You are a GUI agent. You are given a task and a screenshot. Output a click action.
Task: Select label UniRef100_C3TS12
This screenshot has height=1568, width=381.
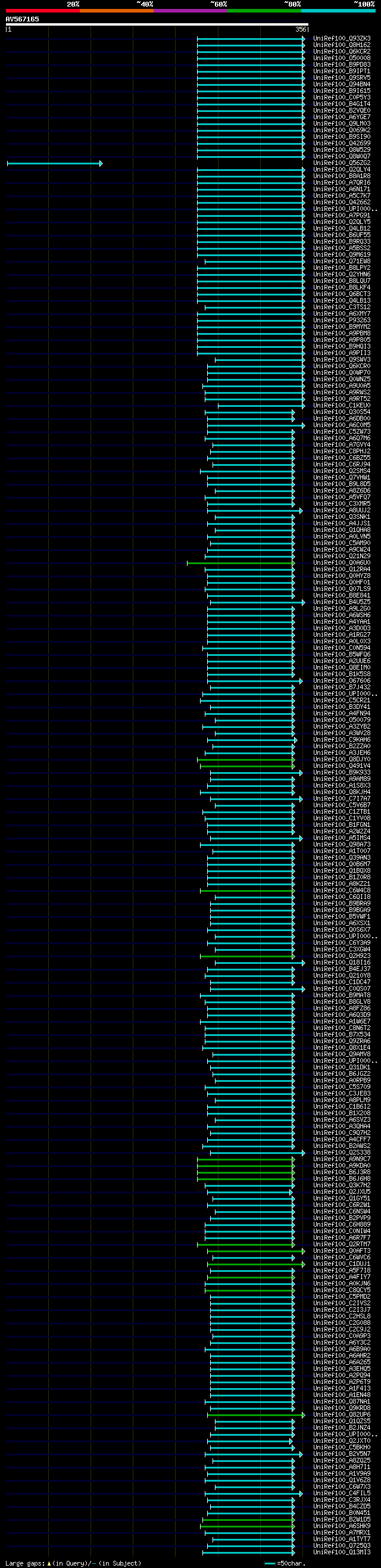pyautogui.click(x=342, y=307)
